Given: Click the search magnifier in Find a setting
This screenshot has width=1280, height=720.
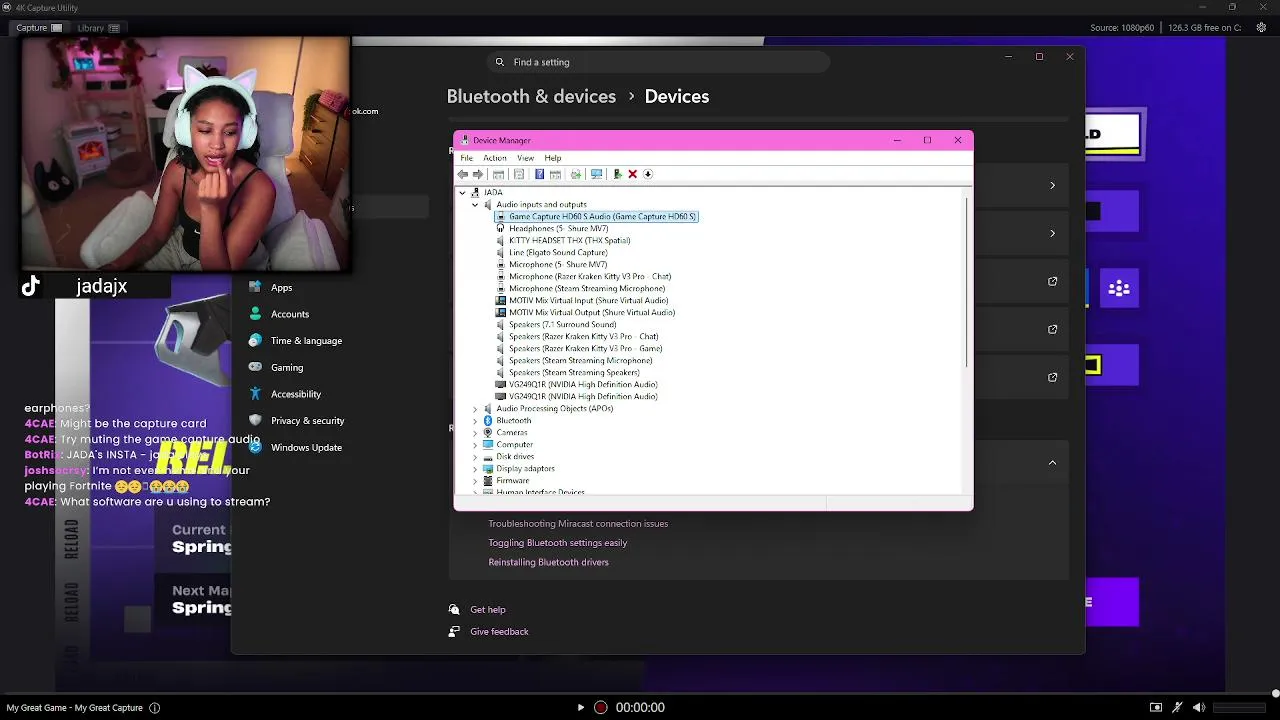Looking at the screenshot, I should click(500, 62).
